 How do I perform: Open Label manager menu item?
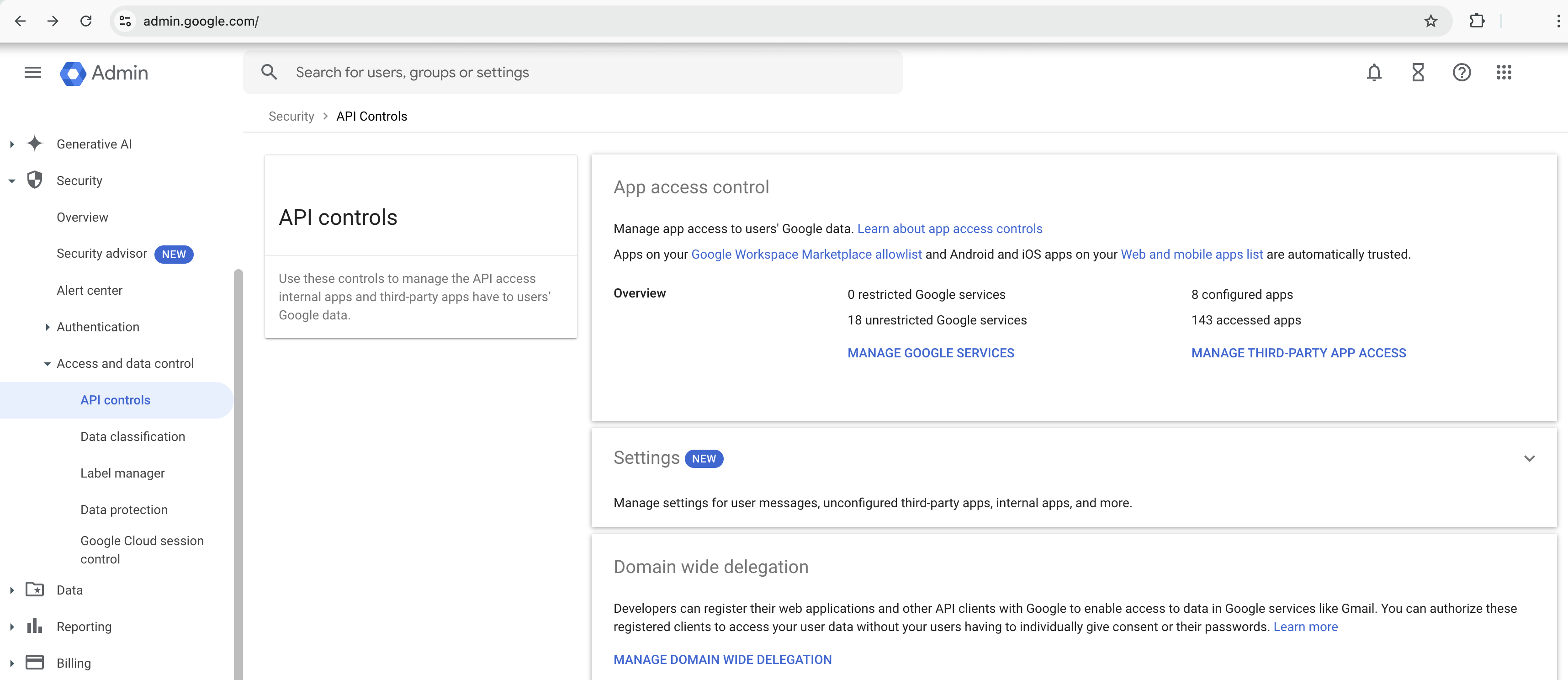click(122, 473)
